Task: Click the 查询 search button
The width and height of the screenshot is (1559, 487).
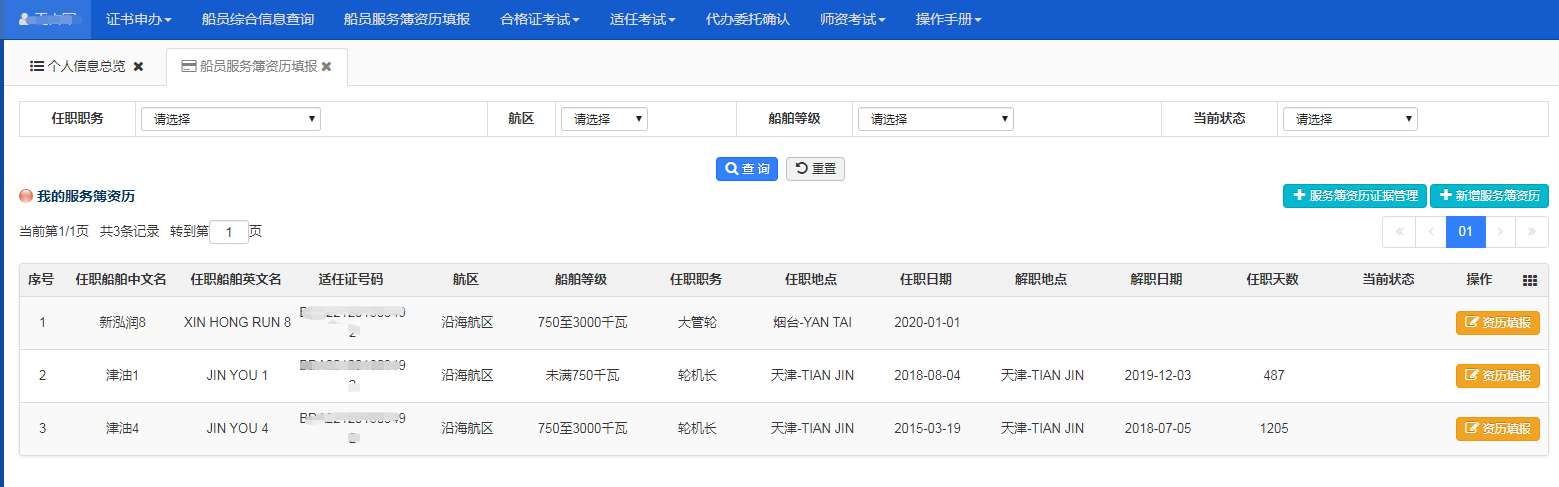Action: (x=747, y=169)
